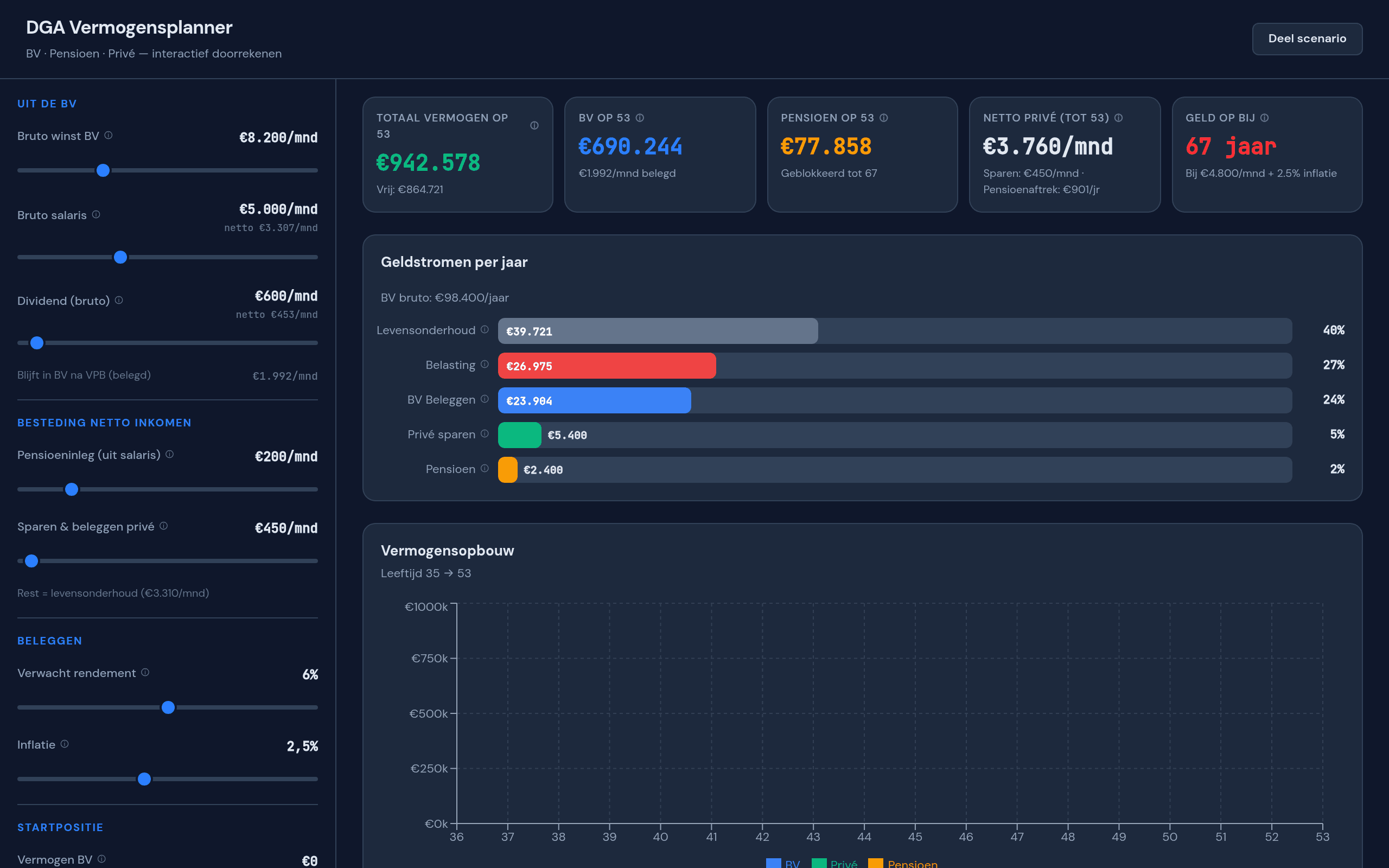Viewport: 1389px width, 868px height.
Task: Click info icon next to Bruto winst BV
Action: pyautogui.click(x=109, y=136)
